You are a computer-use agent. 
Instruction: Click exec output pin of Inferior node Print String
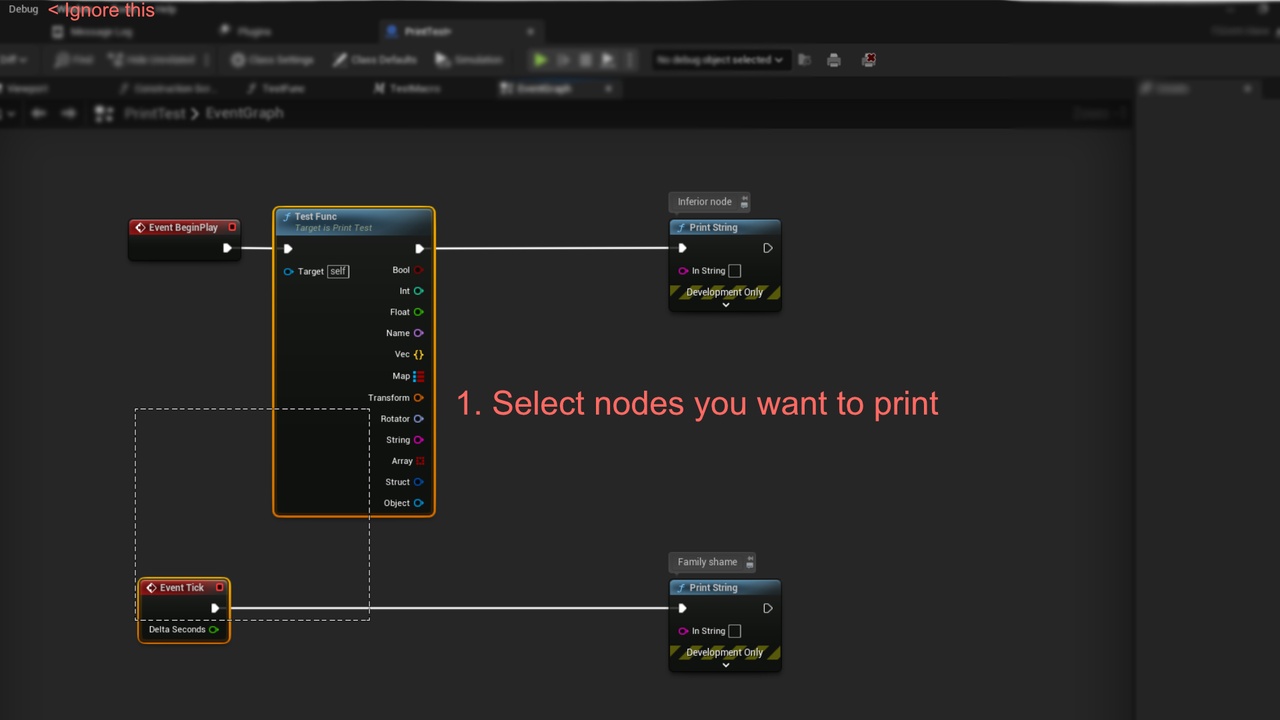[767, 248]
